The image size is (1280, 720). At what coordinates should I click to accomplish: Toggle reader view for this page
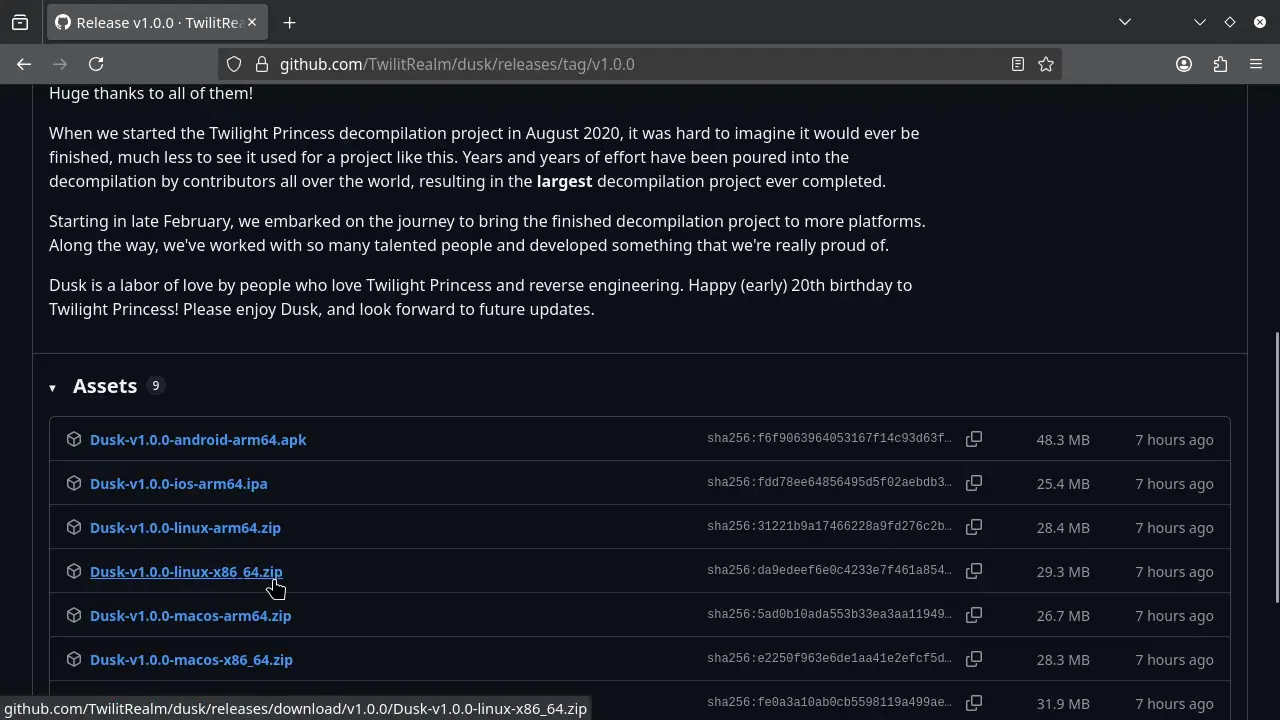[1018, 64]
